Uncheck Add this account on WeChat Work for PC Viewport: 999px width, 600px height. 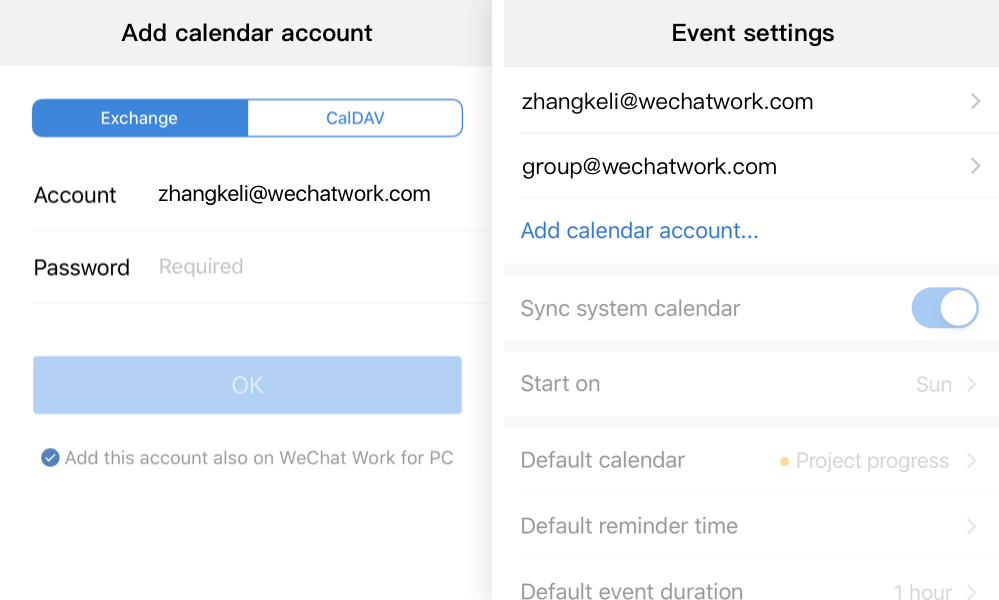pyautogui.click(x=50, y=458)
